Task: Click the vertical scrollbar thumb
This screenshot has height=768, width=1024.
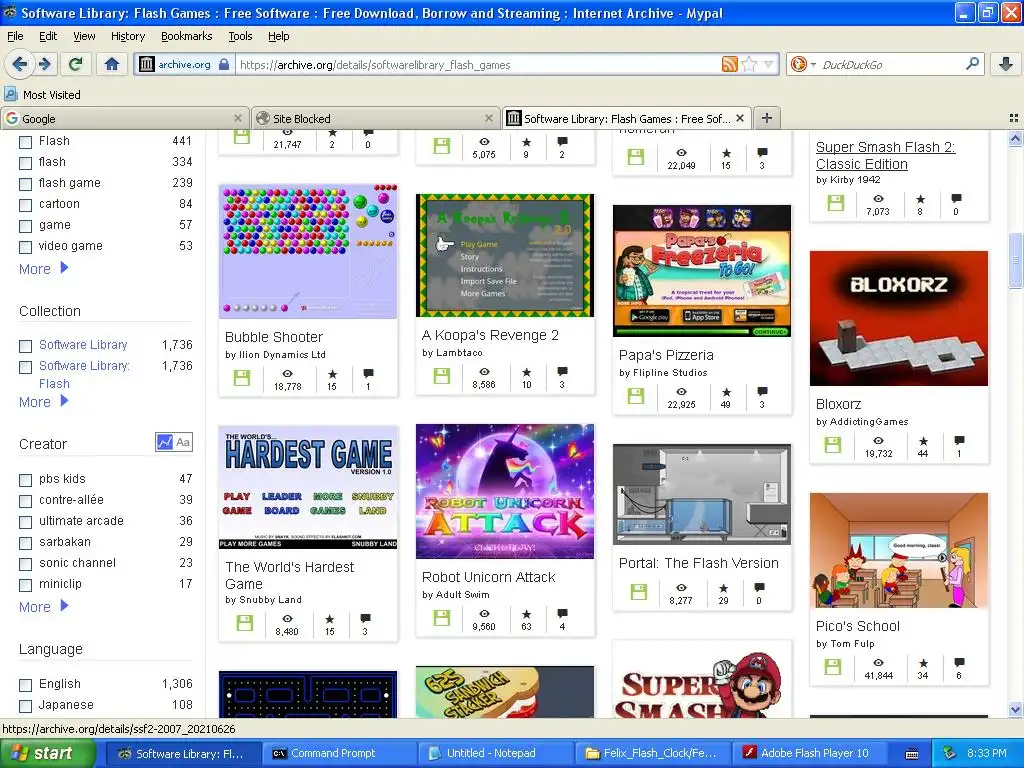Action: point(1016,260)
